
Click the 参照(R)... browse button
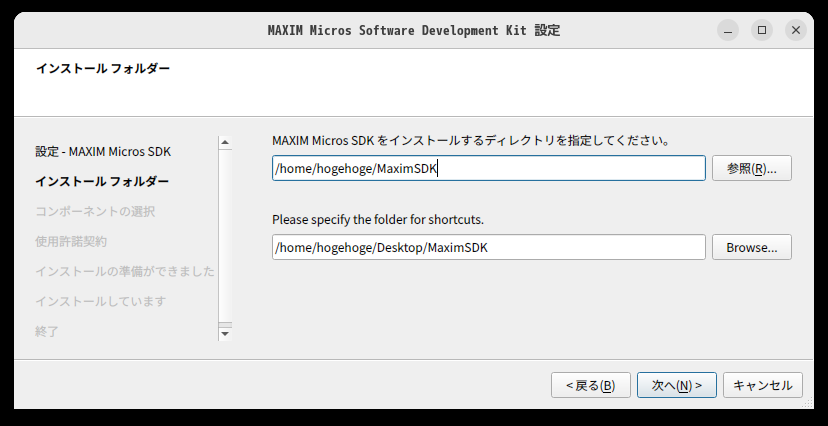(751, 168)
